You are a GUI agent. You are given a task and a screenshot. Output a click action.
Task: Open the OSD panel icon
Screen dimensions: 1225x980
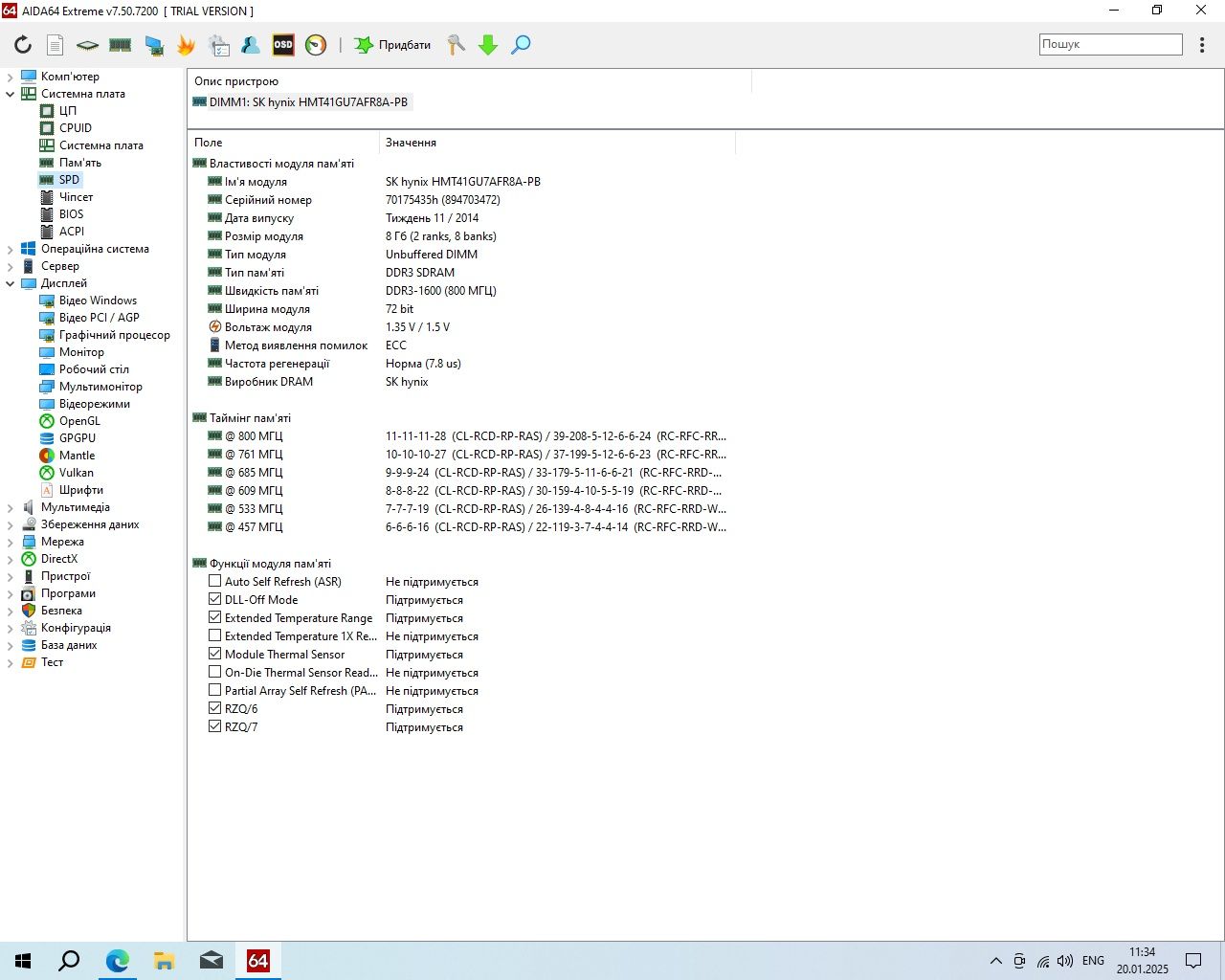(x=283, y=45)
